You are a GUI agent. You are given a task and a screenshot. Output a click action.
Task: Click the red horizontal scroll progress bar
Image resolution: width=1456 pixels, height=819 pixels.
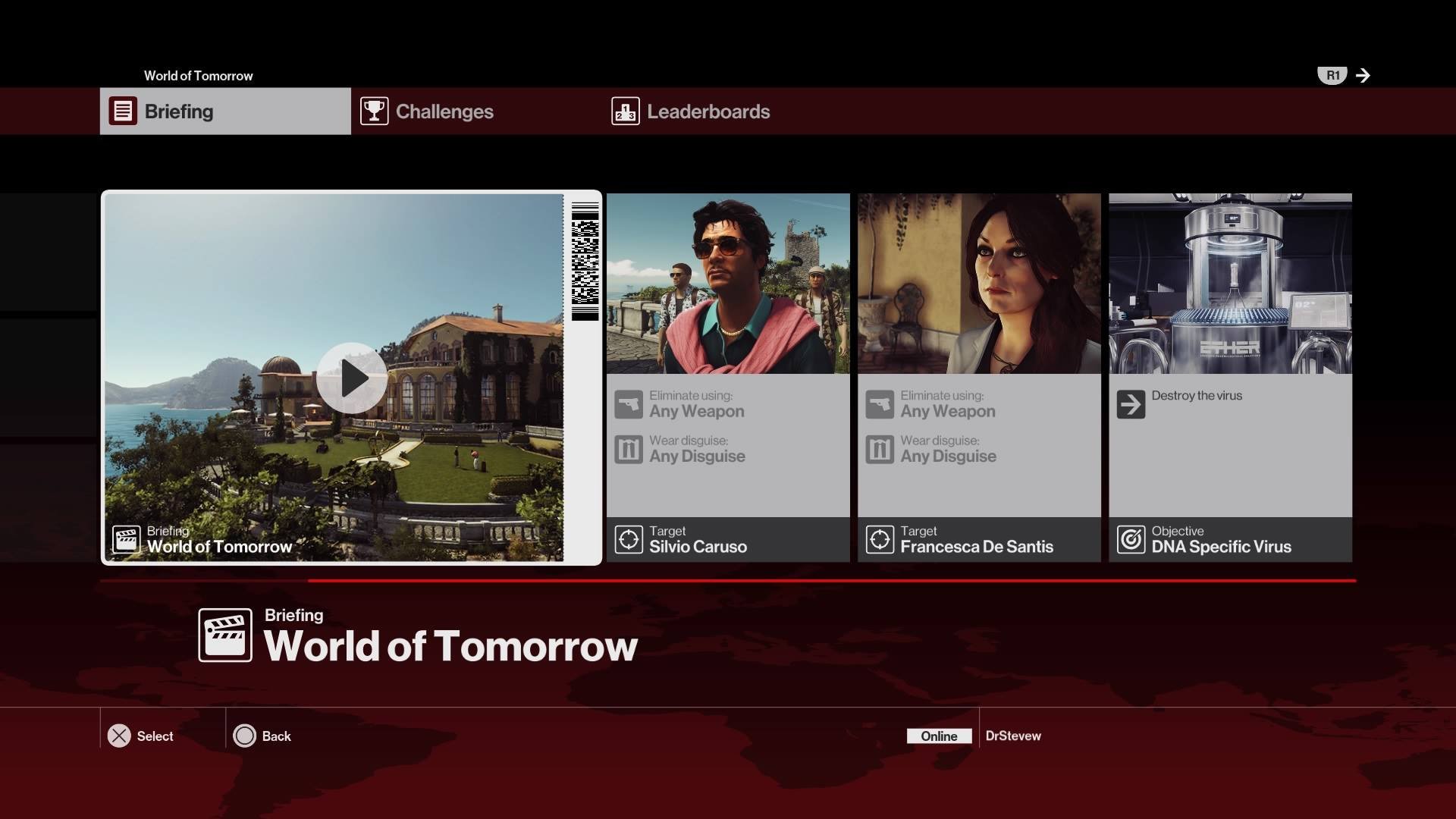coord(831,581)
